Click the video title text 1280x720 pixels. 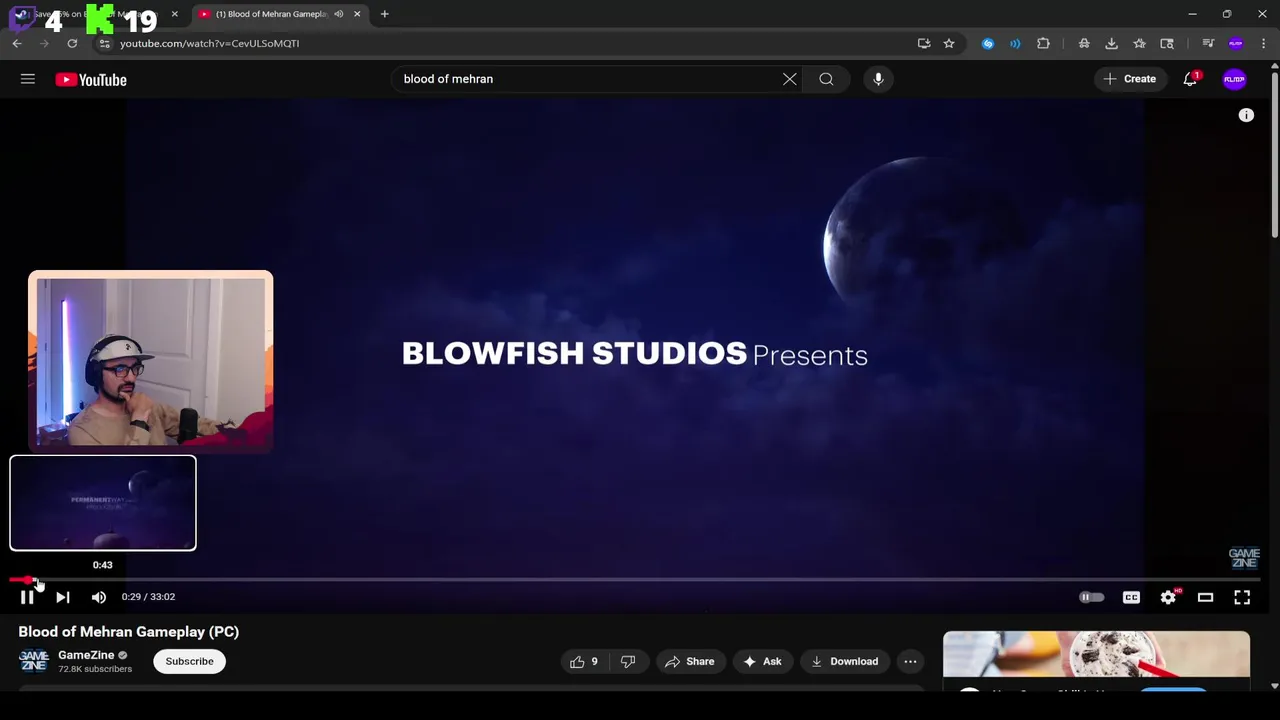tap(129, 632)
